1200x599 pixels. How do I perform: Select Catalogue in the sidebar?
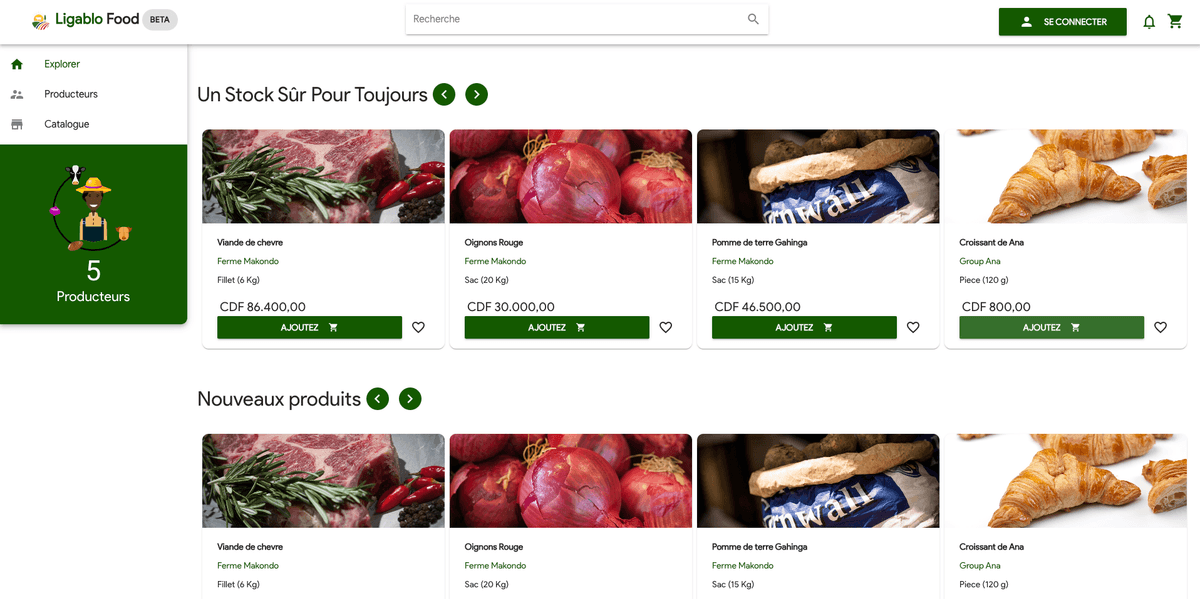(66, 124)
